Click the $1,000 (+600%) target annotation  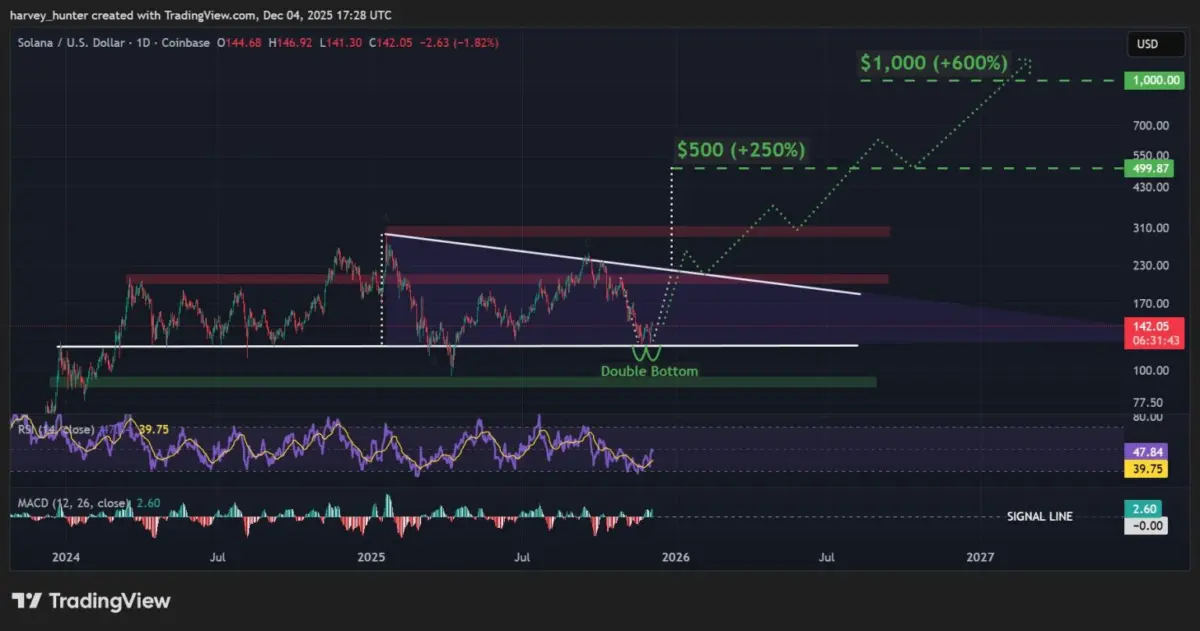click(x=933, y=62)
